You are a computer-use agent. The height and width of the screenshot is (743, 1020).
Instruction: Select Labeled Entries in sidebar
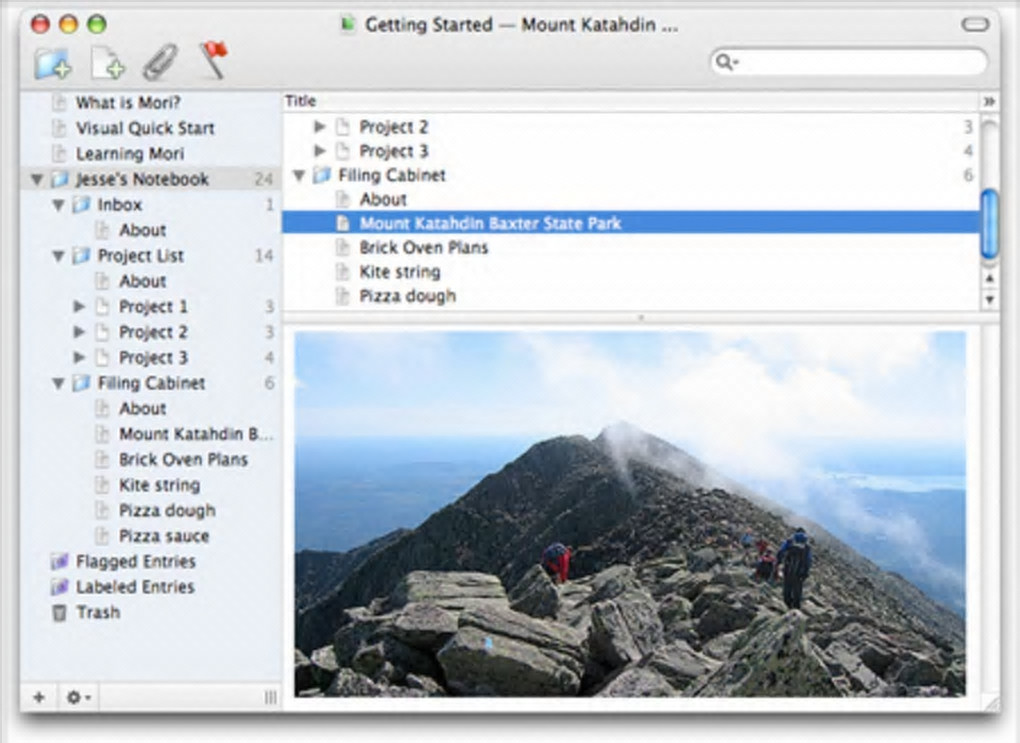[x=135, y=586]
